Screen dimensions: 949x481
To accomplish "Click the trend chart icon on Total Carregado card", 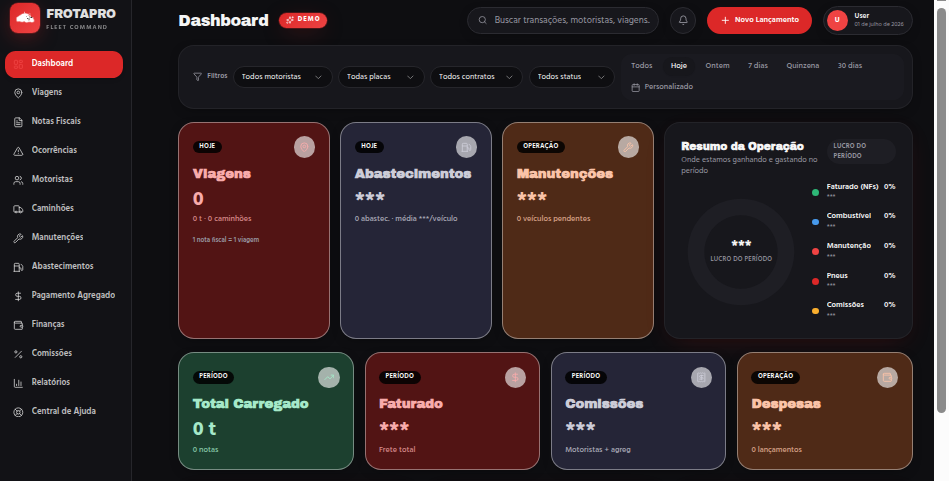I will point(329,378).
